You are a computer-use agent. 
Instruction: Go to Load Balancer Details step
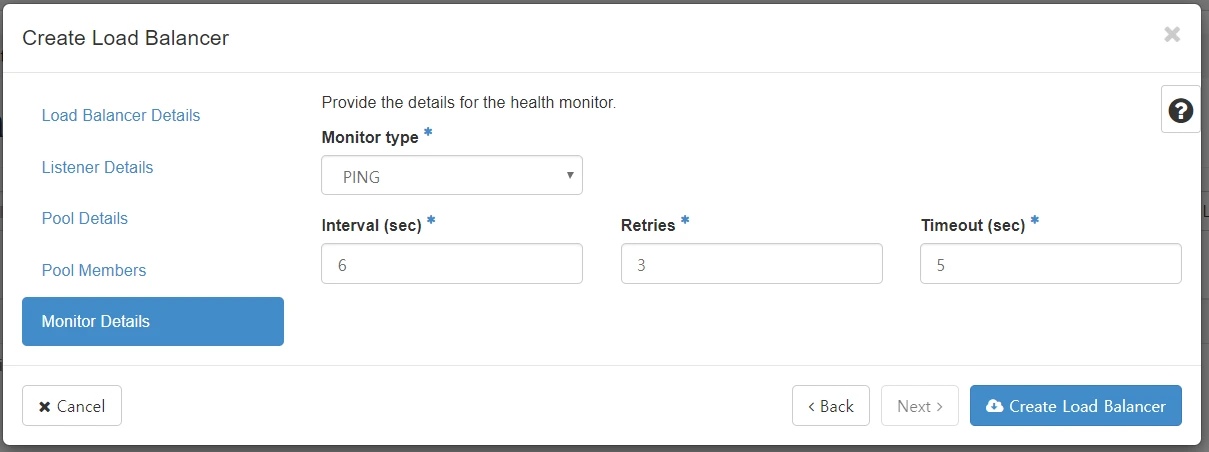[x=121, y=116]
